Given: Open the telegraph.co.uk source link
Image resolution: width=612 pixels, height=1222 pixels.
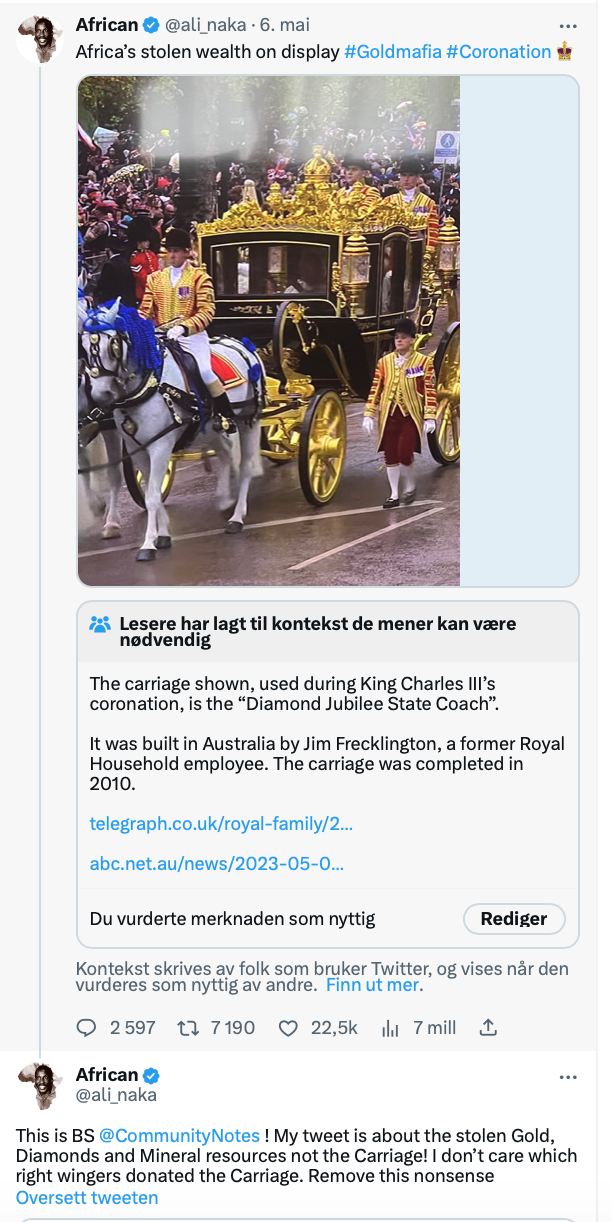Looking at the screenshot, I should 221,823.
